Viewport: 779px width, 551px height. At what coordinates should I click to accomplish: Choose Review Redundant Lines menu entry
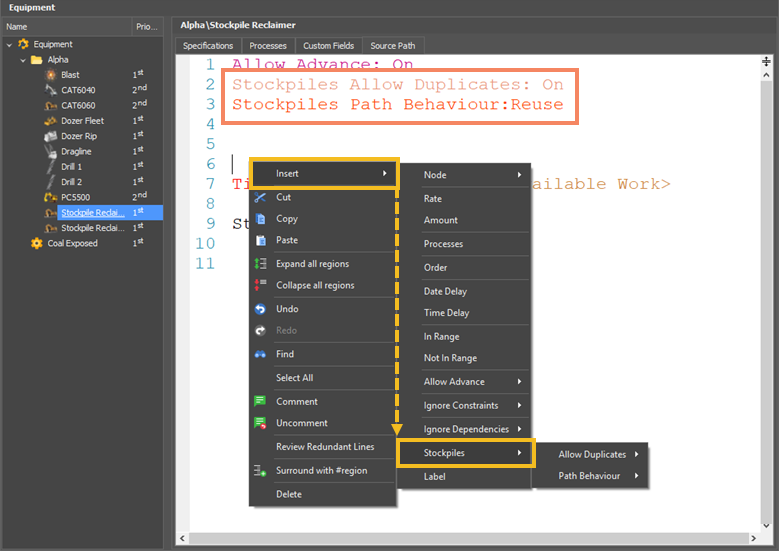click(x=325, y=446)
